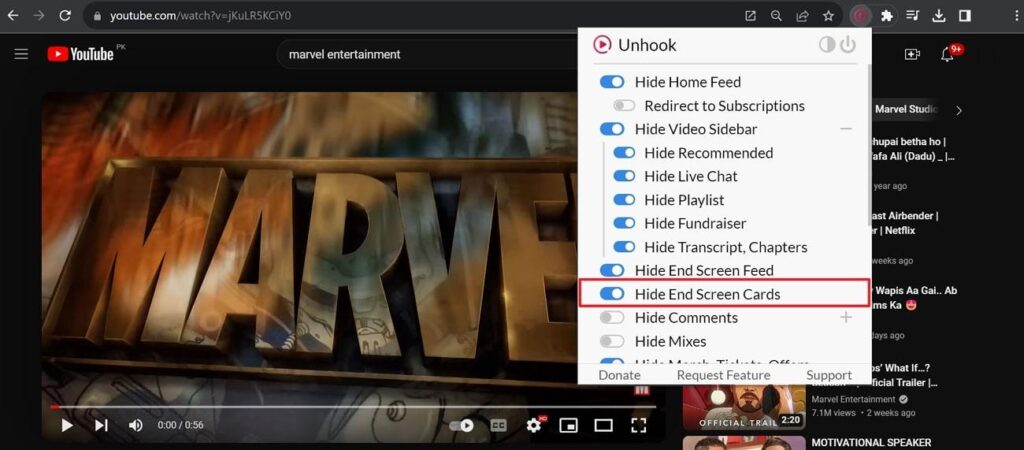The width and height of the screenshot is (1024, 450).
Task: Go to YouTube home via logo
Action: click(82, 54)
